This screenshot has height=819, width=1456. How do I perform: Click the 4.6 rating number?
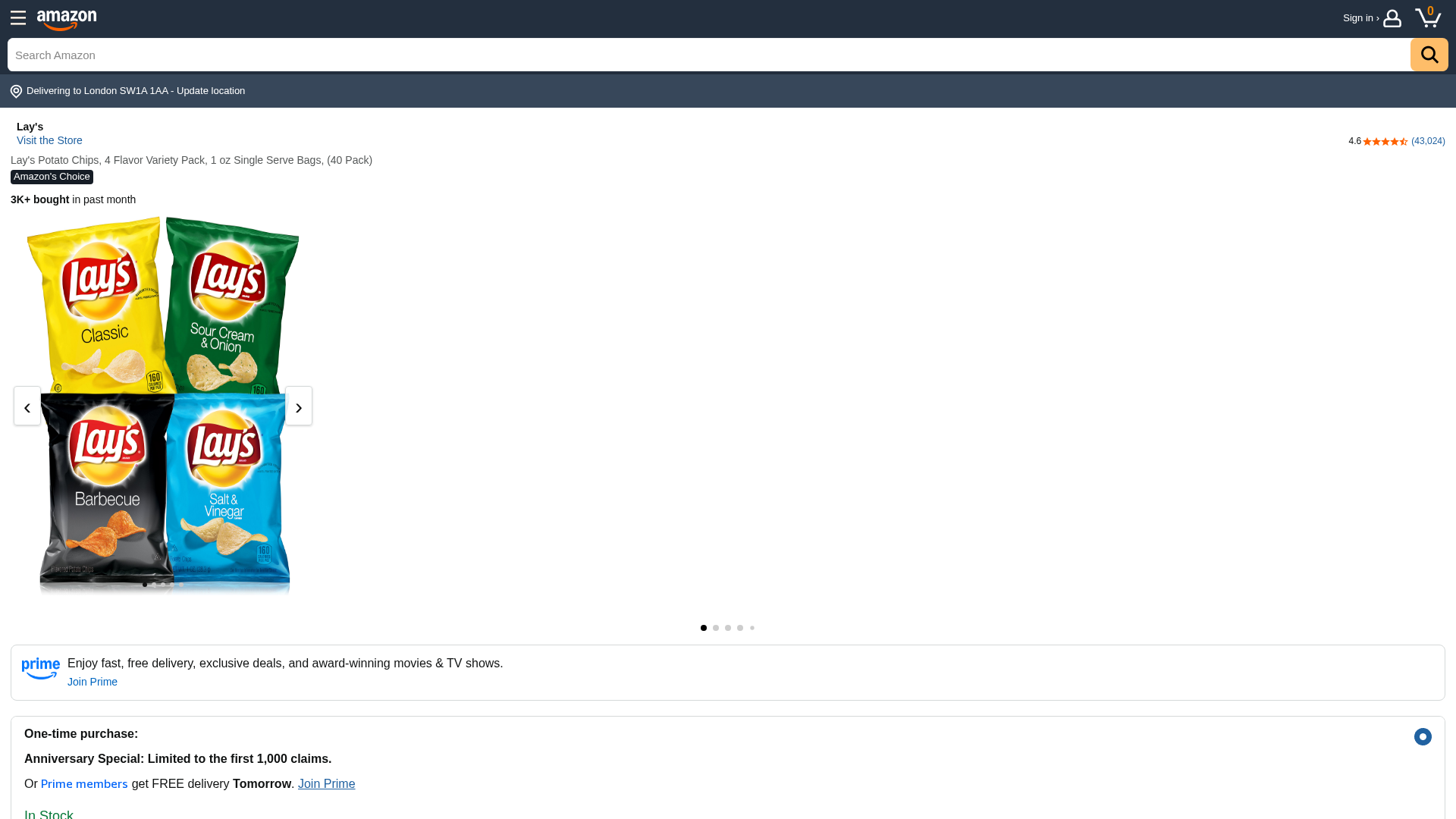click(1354, 141)
